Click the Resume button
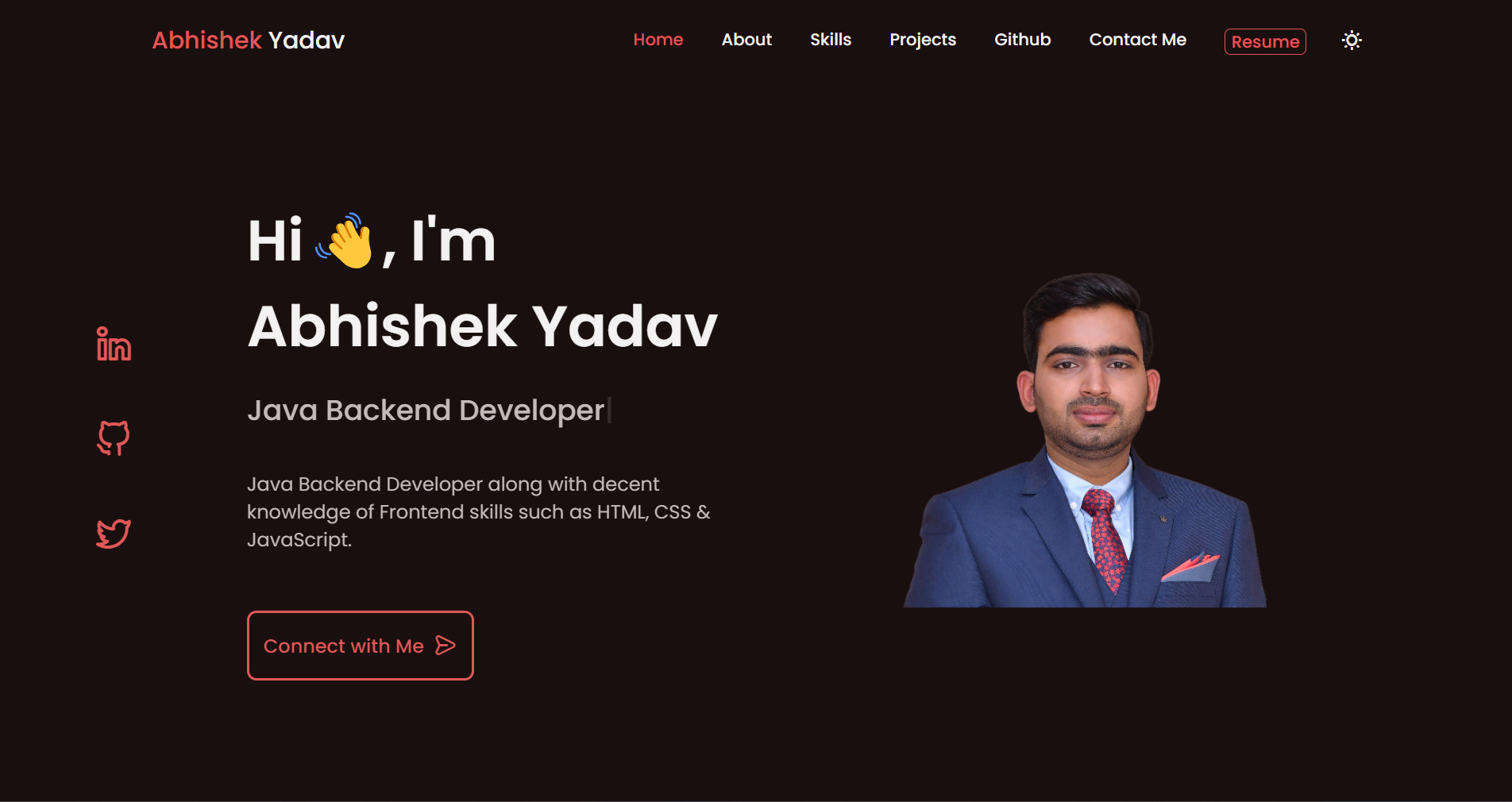The image size is (1512, 802). 1265,41
